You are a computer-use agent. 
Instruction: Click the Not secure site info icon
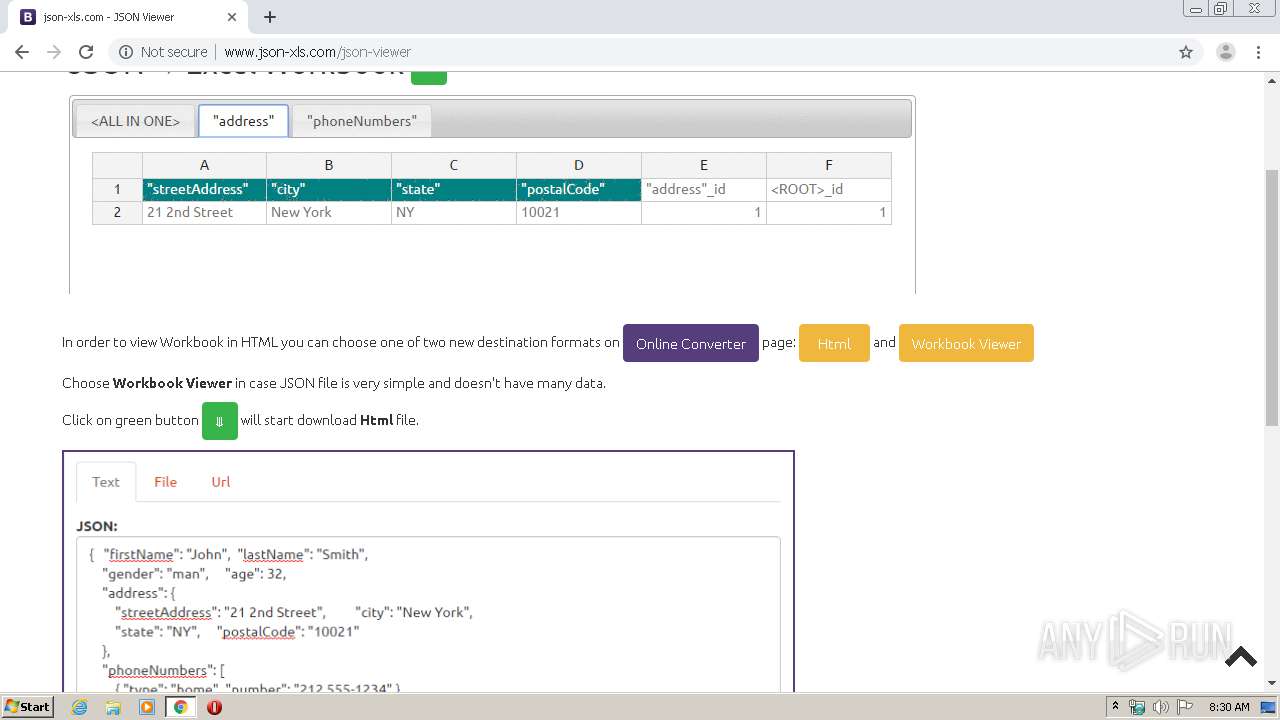[127, 52]
